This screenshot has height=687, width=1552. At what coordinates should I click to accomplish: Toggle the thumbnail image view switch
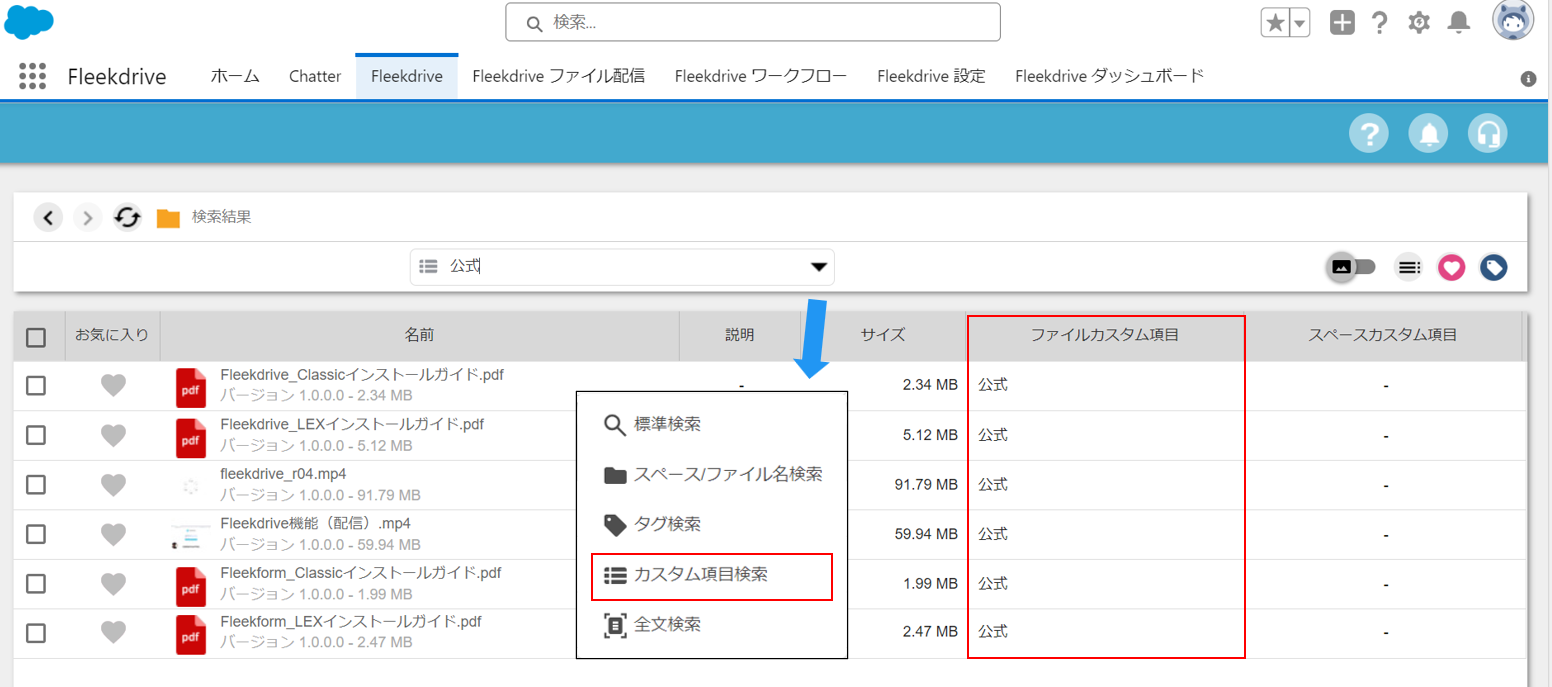click(x=1351, y=267)
